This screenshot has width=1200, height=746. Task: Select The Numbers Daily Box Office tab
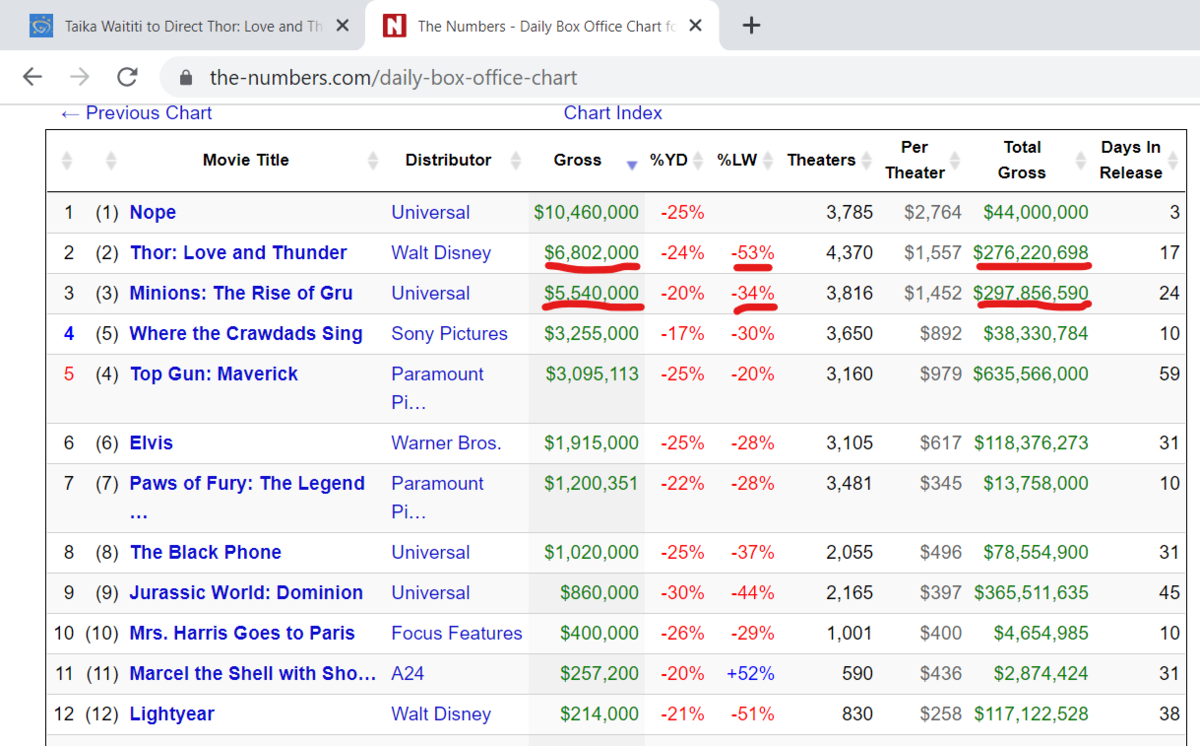[545, 26]
